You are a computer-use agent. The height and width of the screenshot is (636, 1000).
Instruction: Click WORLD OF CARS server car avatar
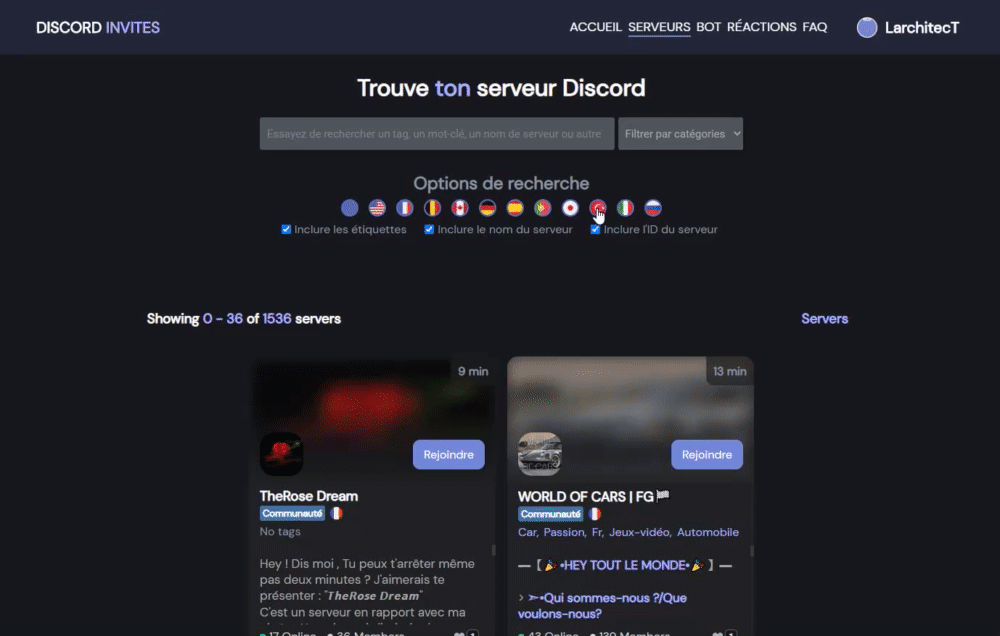coord(540,454)
